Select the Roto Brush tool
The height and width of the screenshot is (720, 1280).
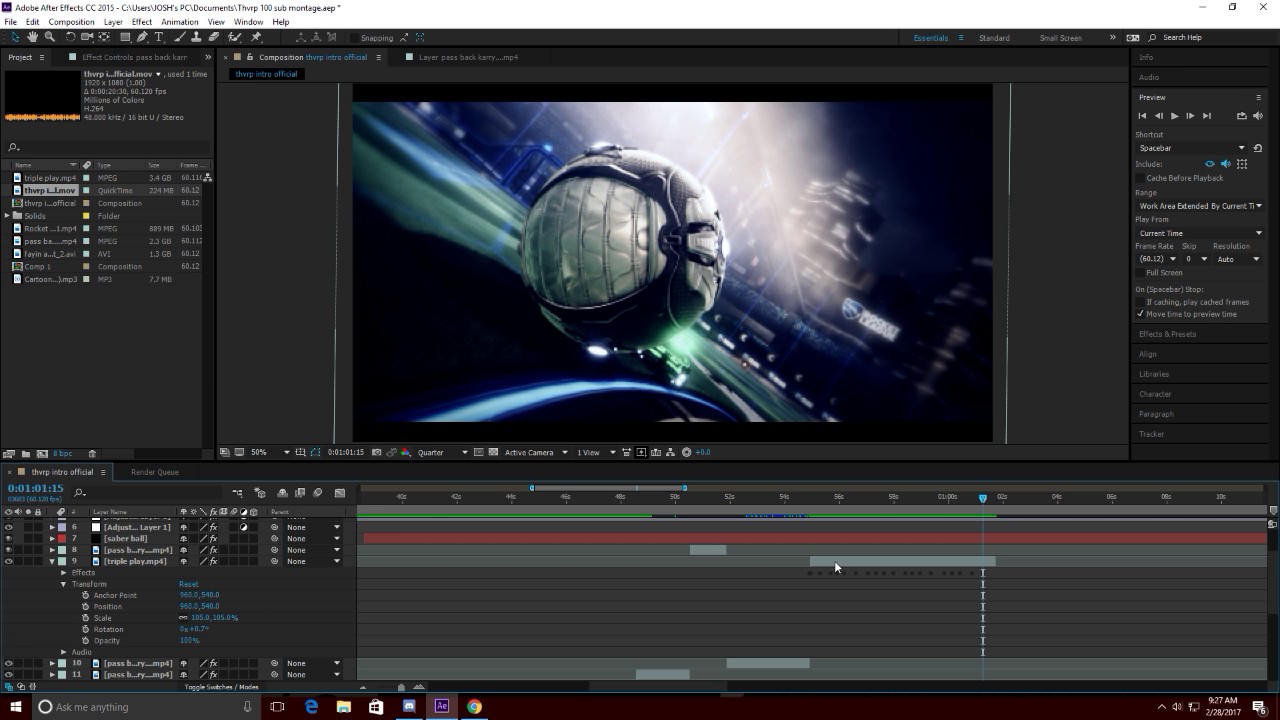[235, 37]
